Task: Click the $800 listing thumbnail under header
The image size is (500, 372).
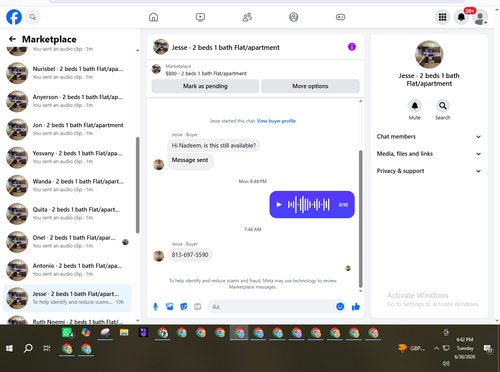Action: point(156,69)
